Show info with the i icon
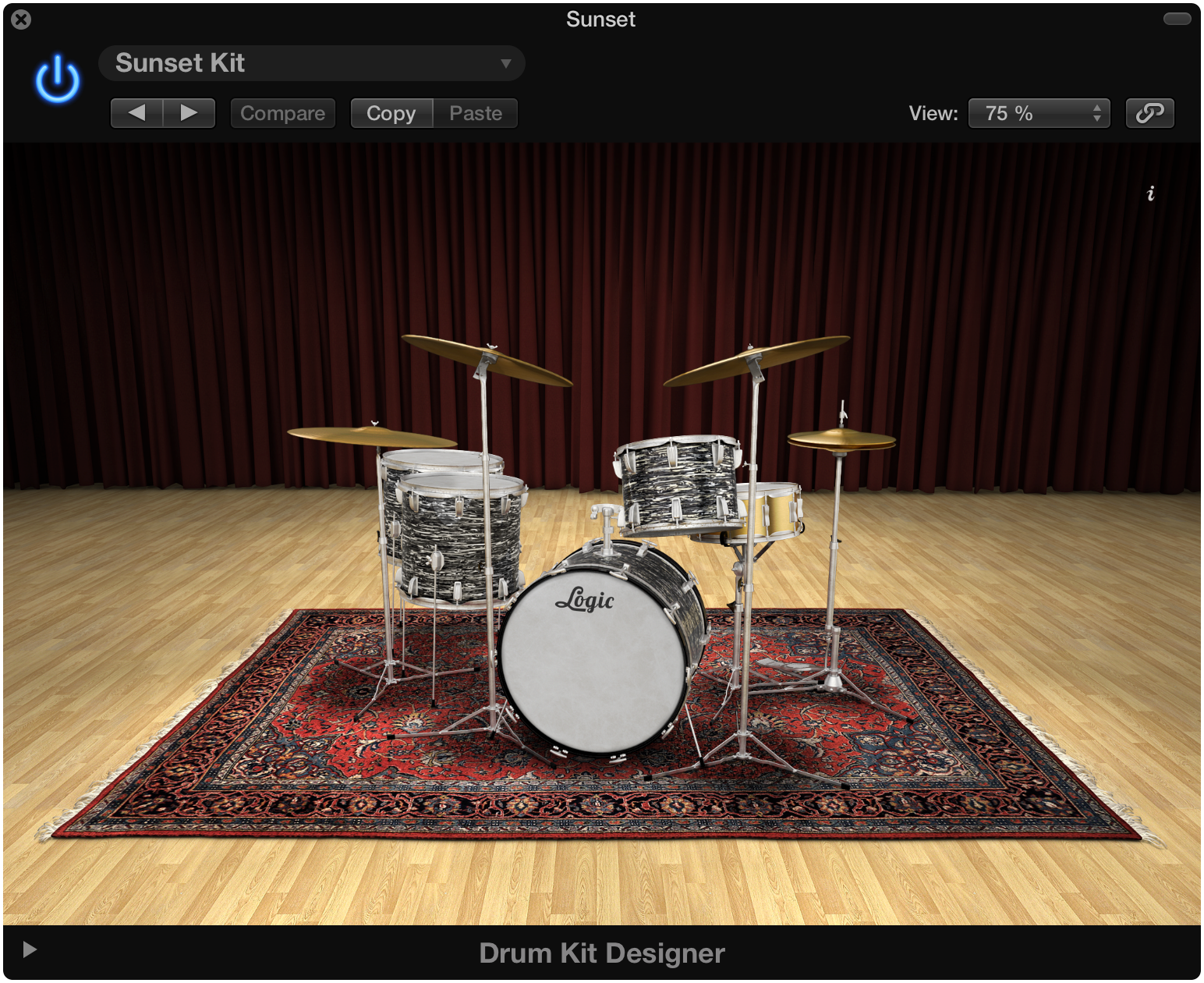Viewport: 1204px width, 983px height. click(1151, 193)
